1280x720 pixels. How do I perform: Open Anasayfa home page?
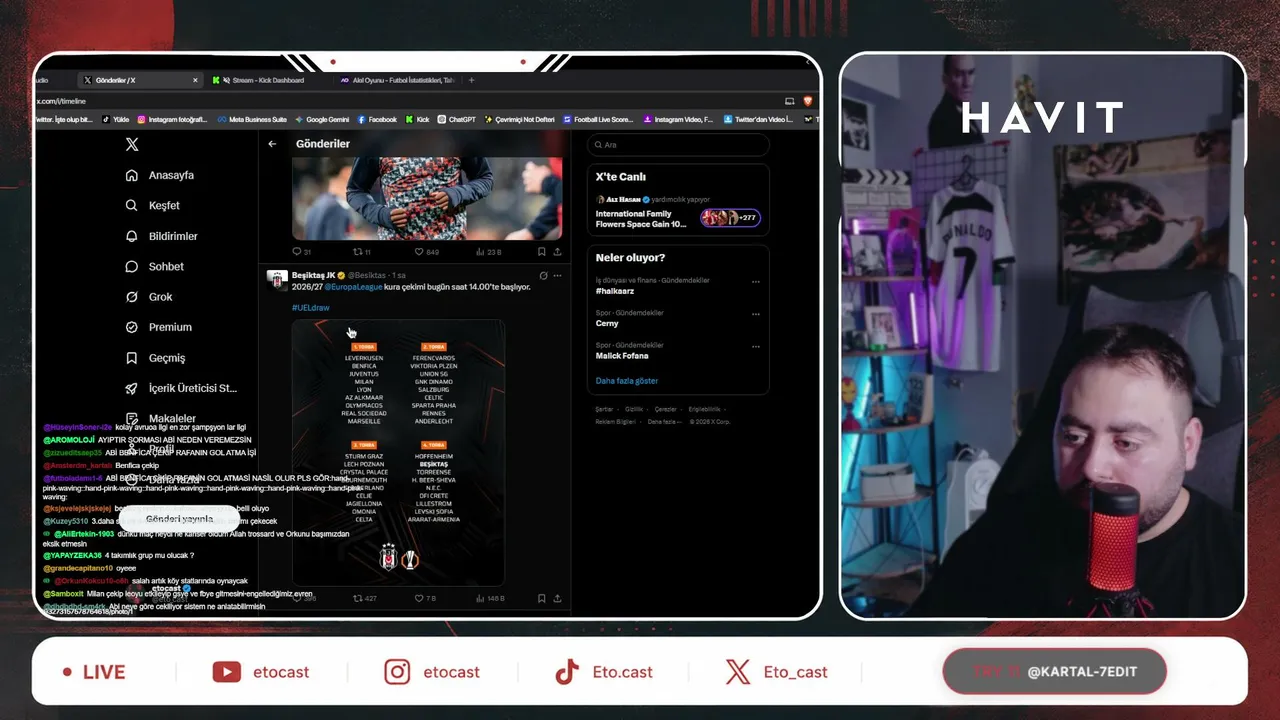point(160,175)
